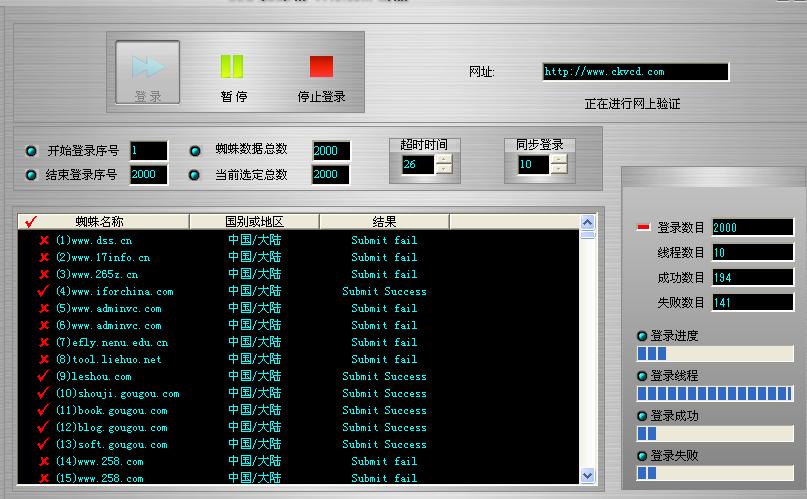The width and height of the screenshot is (807, 499).
Task: Click the 登录进度 progress bar
Action: (715, 353)
